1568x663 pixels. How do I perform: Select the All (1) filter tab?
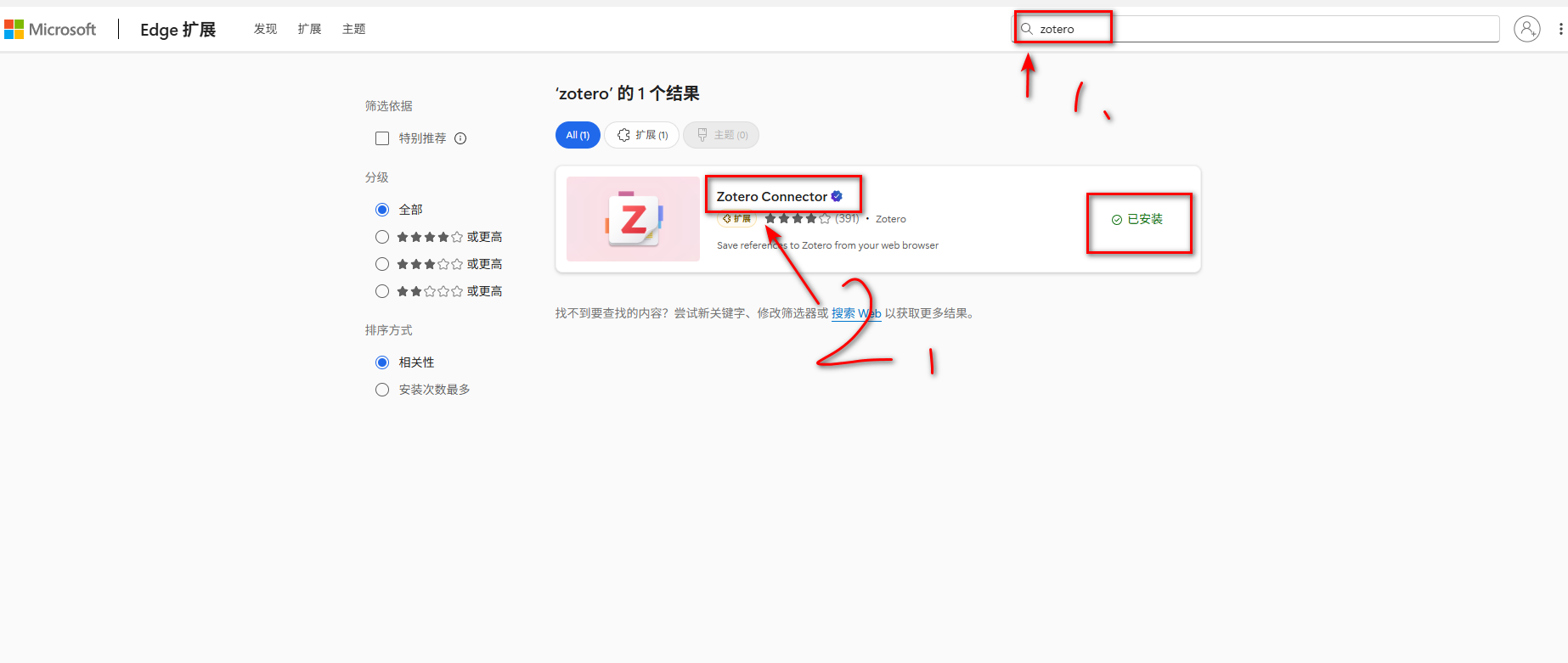[578, 135]
